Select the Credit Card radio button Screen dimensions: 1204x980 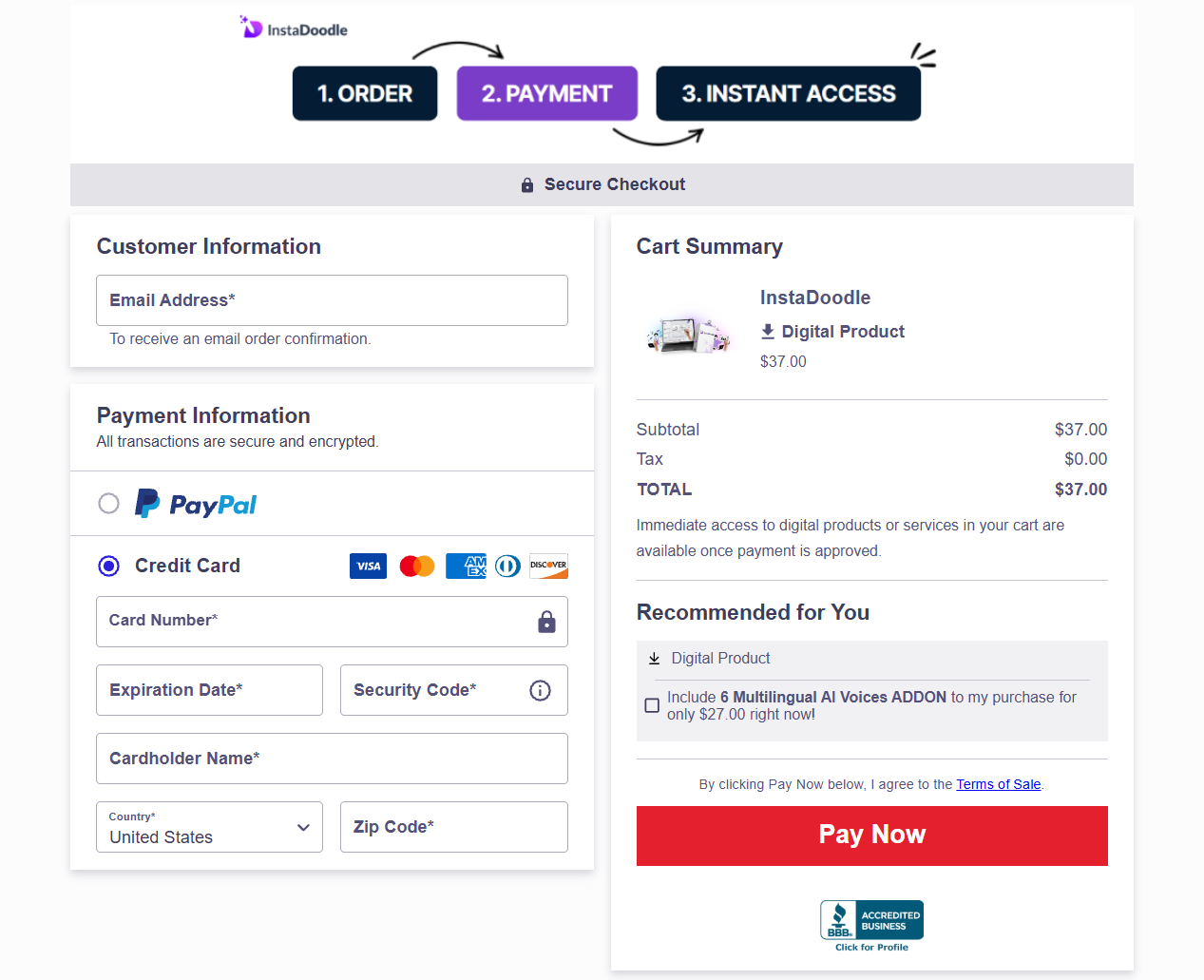(x=109, y=566)
